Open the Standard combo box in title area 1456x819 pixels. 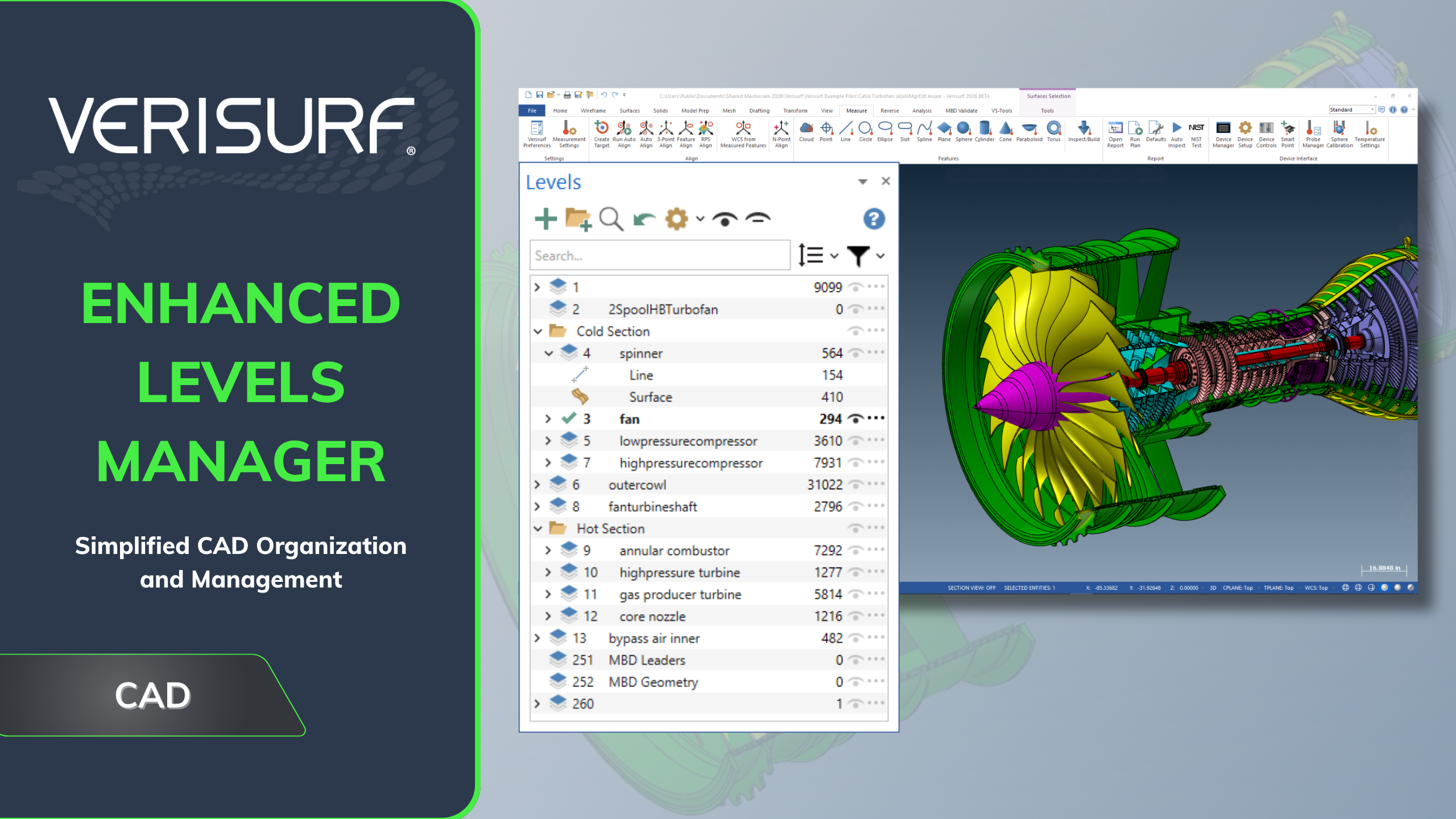click(1351, 110)
